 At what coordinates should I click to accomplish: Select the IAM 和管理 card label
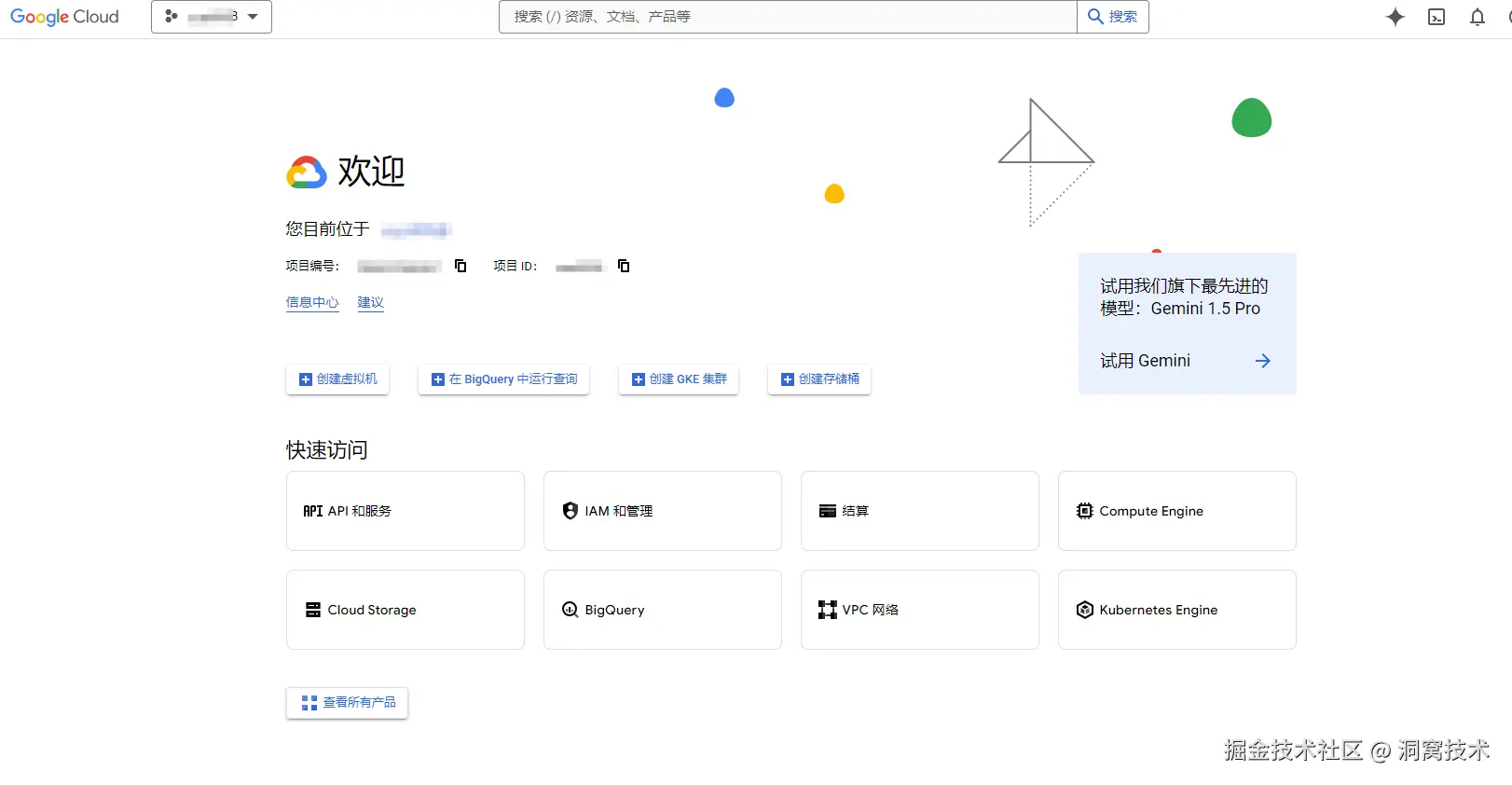click(619, 511)
